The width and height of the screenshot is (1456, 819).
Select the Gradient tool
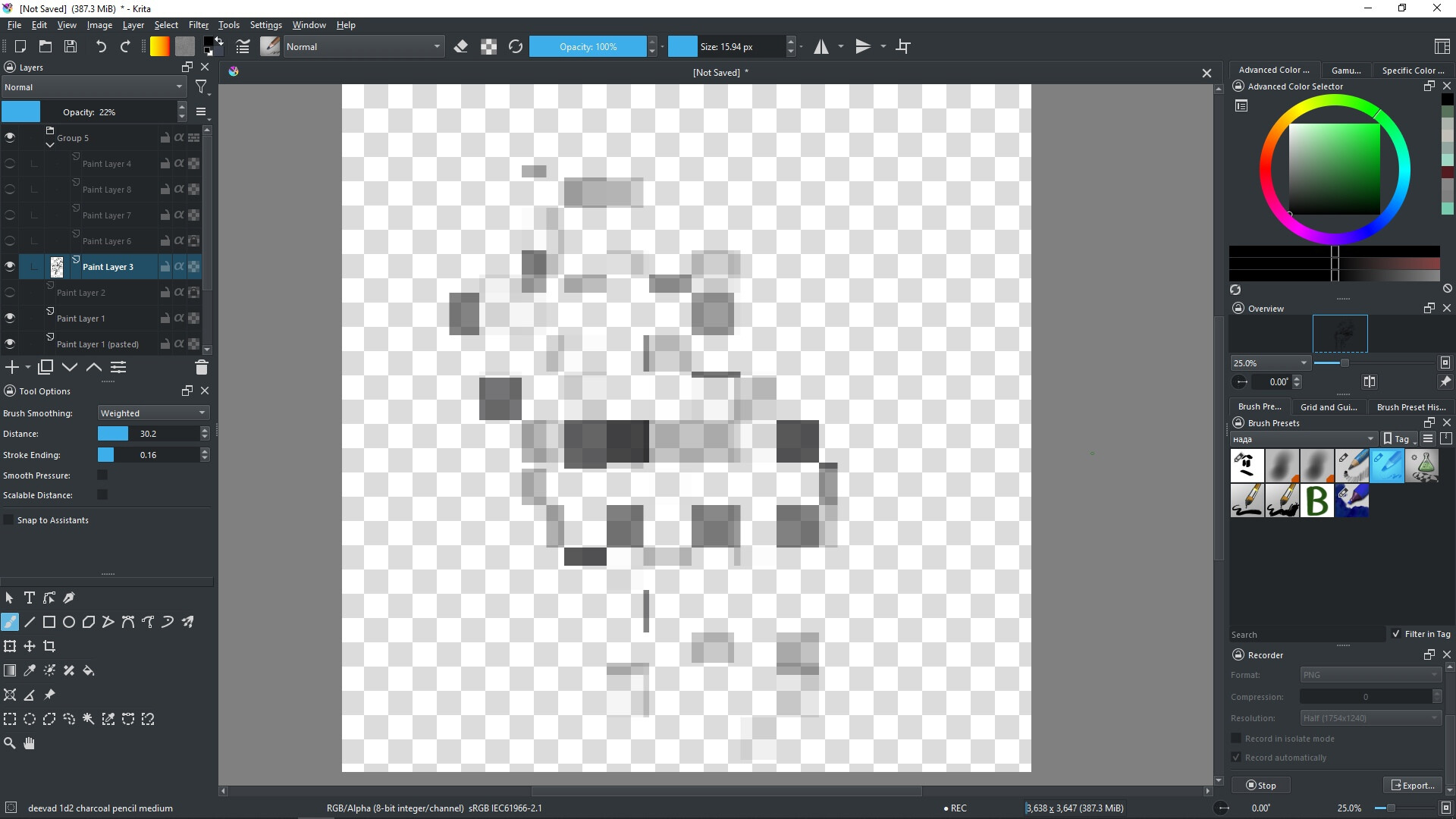click(10, 671)
